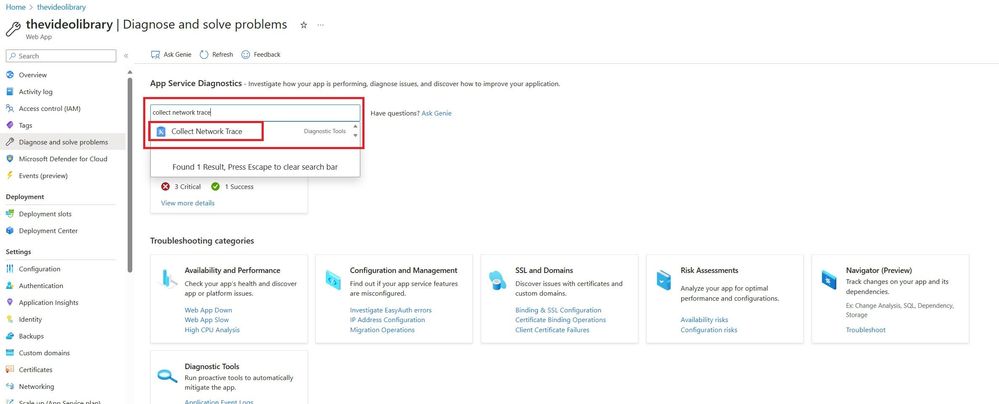Open Certificate Binding Operations link

click(x=561, y=320)
